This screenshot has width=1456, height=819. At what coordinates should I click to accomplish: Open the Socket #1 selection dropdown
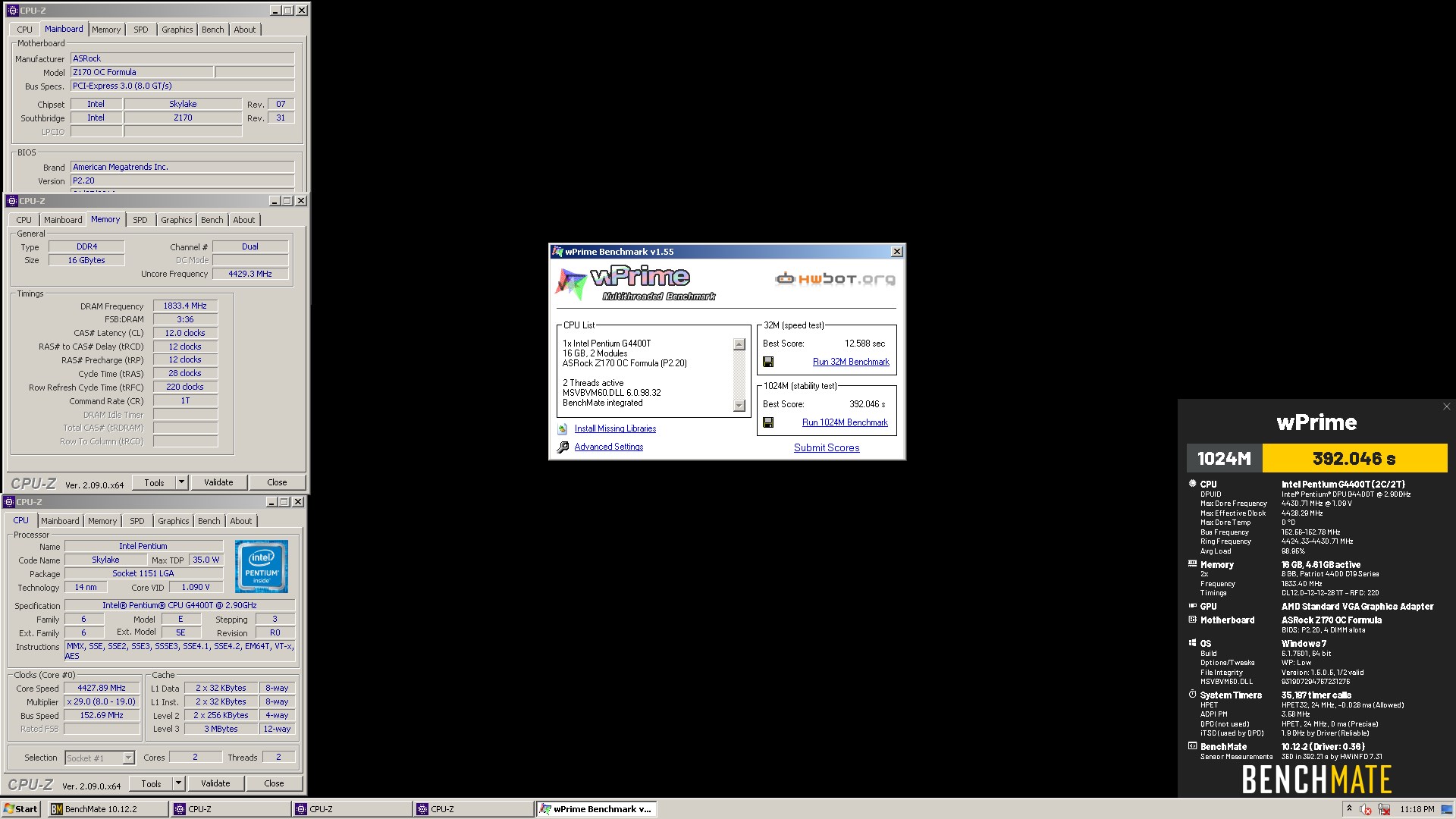click(128, 758)
